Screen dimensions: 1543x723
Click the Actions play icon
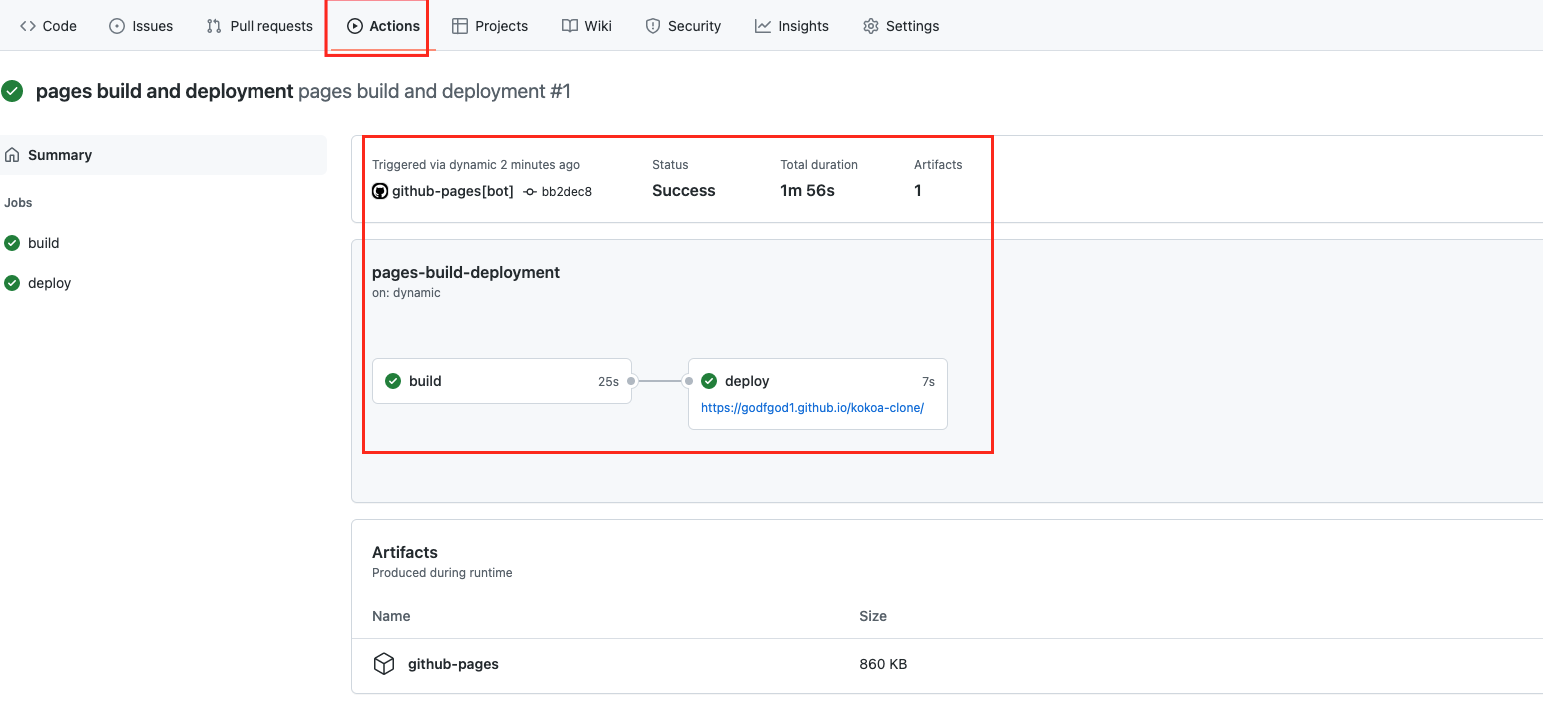pos(354,26)
